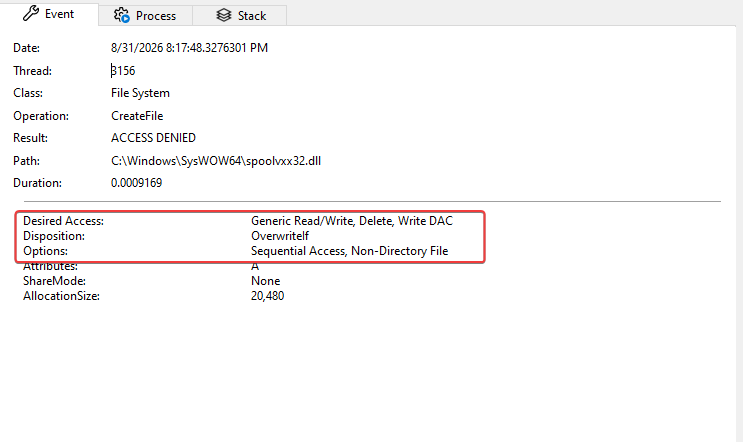
Task: Click the layered stack icon
Action: 224,15
